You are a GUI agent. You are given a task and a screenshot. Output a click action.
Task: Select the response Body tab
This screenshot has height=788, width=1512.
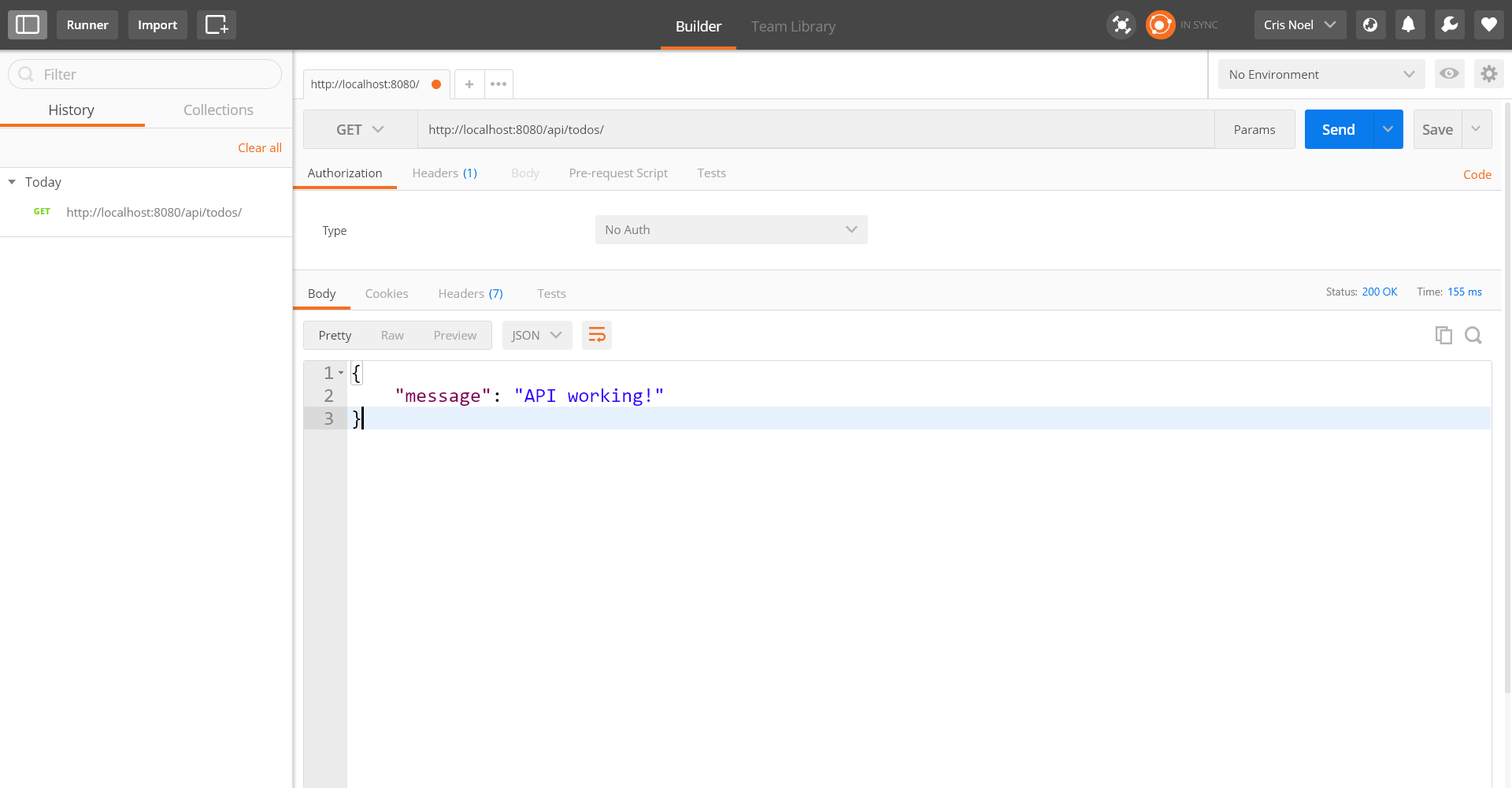tap(322, 294)
